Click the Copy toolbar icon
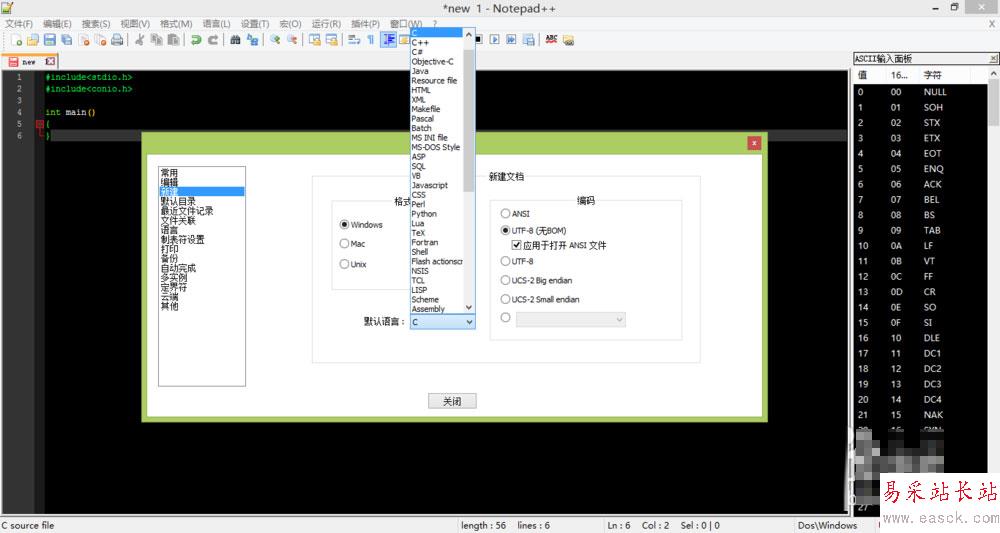This screenshot has width=1000, height=533. (x=156, y=40)
